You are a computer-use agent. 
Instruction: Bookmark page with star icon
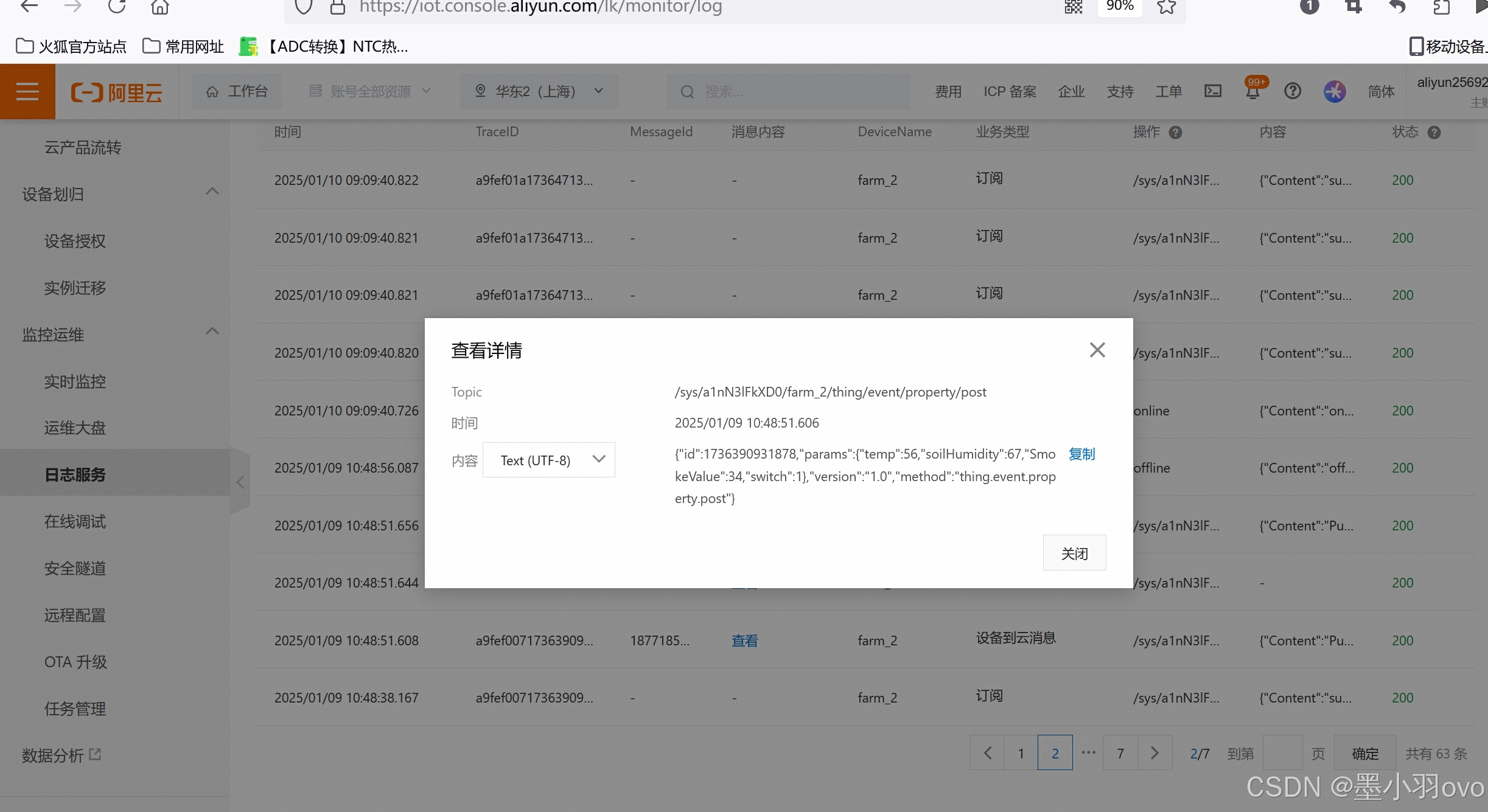coord(1167,7)
